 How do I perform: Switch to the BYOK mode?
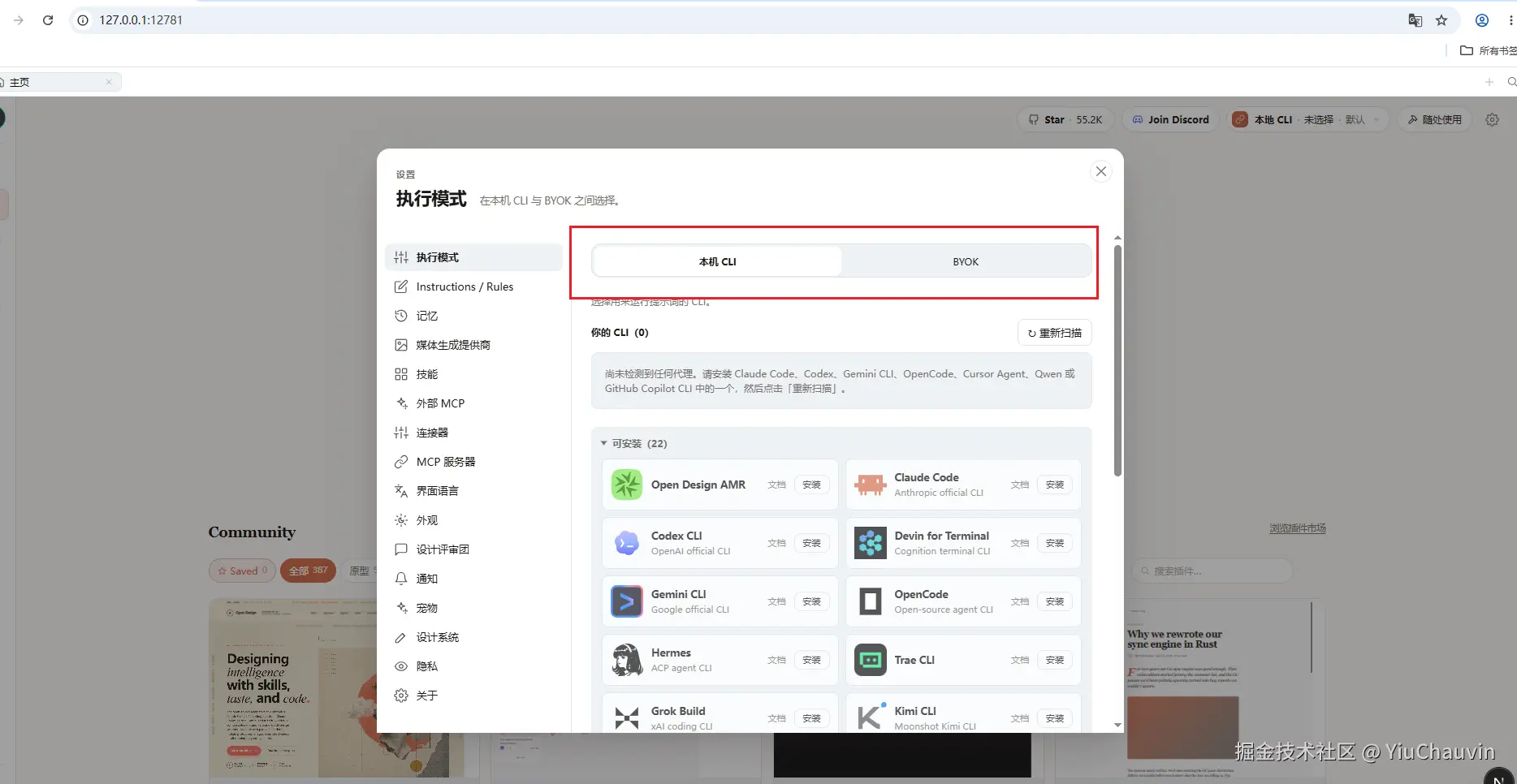click(x=966, y=261)
